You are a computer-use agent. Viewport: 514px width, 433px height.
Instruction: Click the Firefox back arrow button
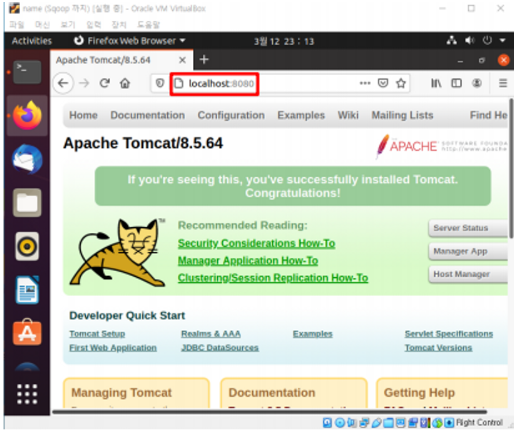tap(63, 83)
